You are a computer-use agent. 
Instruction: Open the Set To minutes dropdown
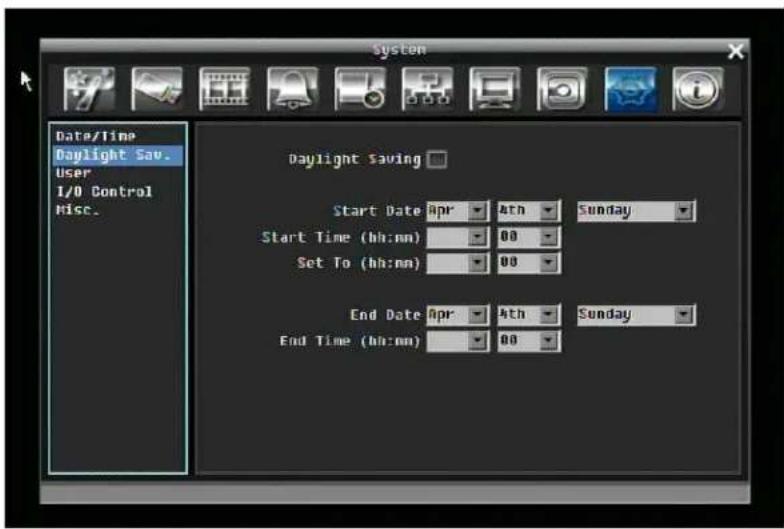click(x=529, y=263)
